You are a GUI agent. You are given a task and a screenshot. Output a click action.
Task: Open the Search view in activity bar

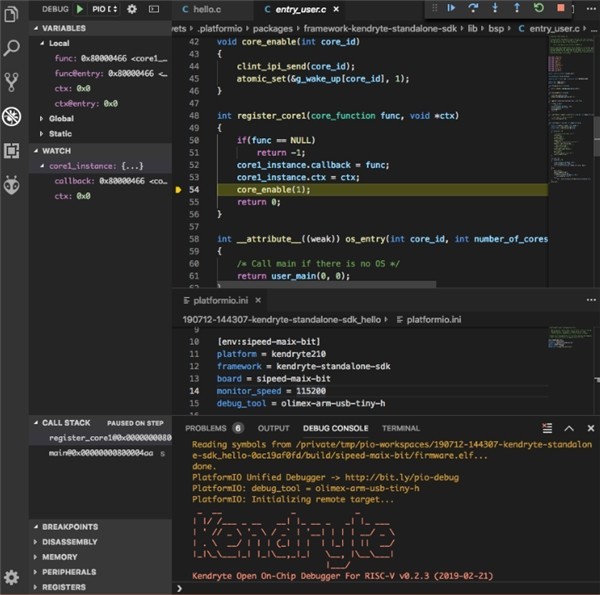12,47
